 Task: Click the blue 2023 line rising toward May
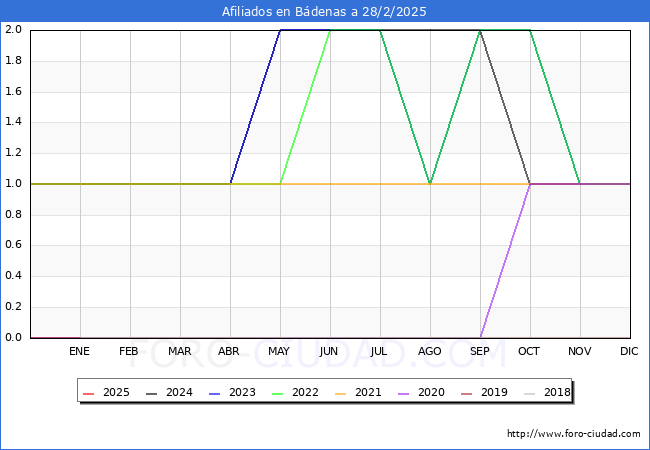255,106
